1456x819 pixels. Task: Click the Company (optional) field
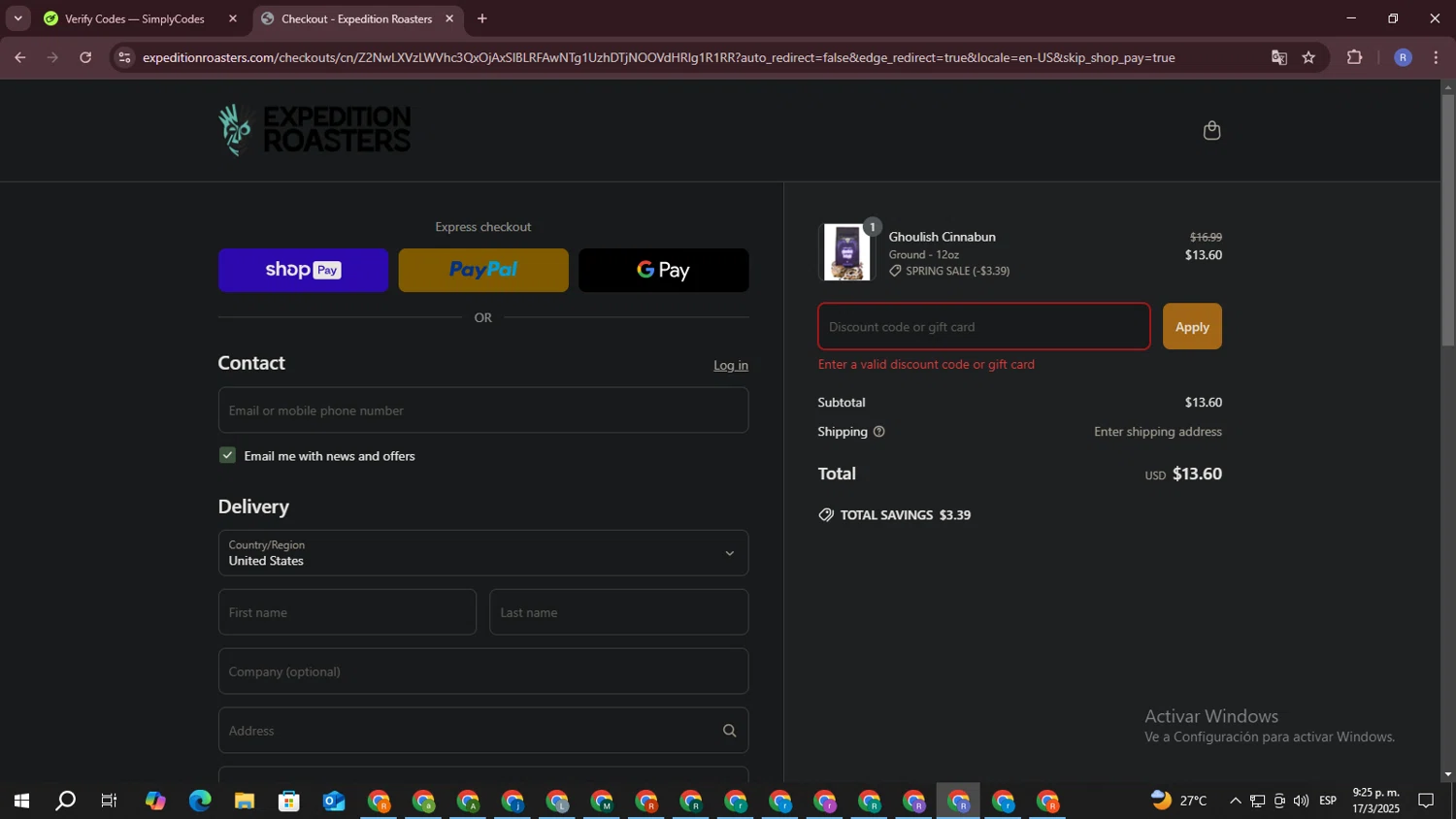tap(483, 672)
